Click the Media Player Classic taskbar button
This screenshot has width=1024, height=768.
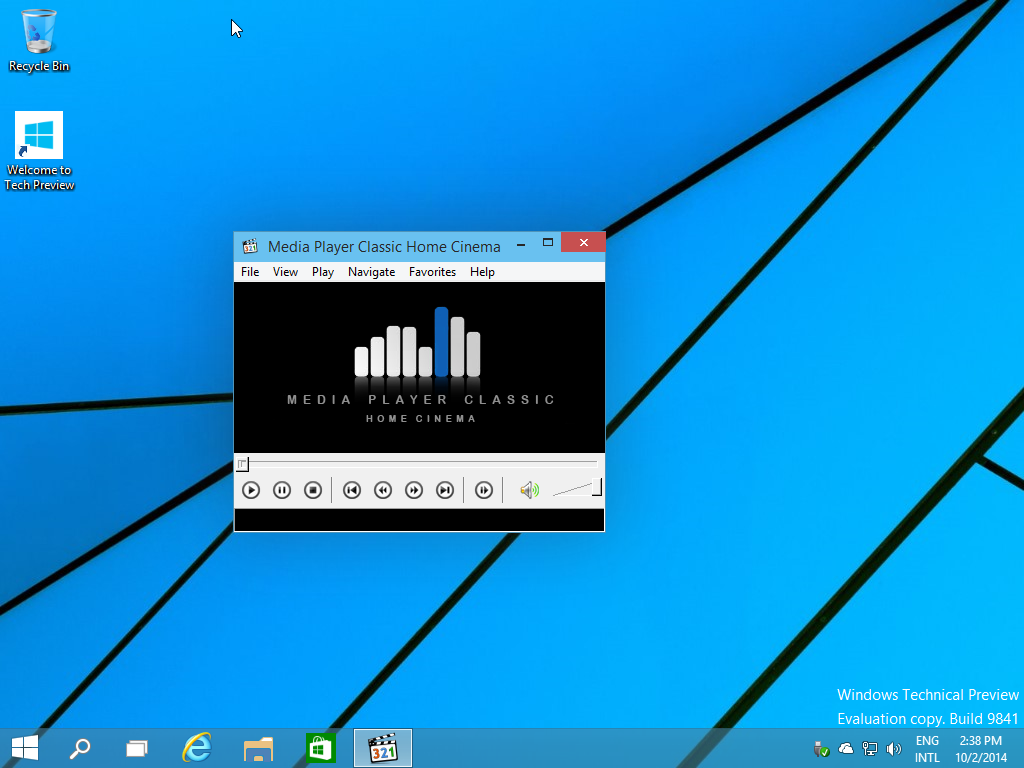pyautogui.click(x=383, y=748)
